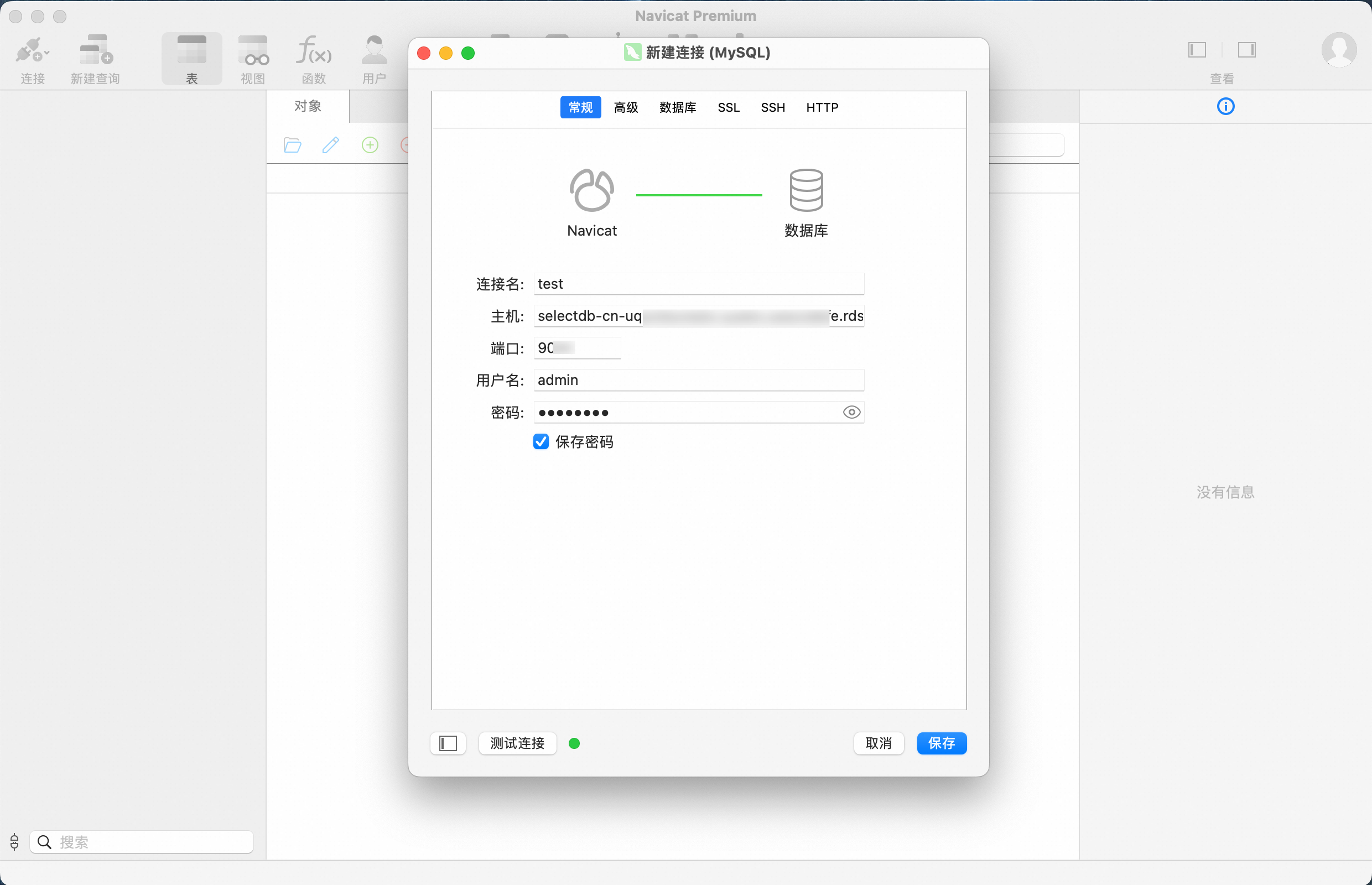Open the Function fx toolbar icon
This screenshot has width=1372, height=885.
click(313, 50)
